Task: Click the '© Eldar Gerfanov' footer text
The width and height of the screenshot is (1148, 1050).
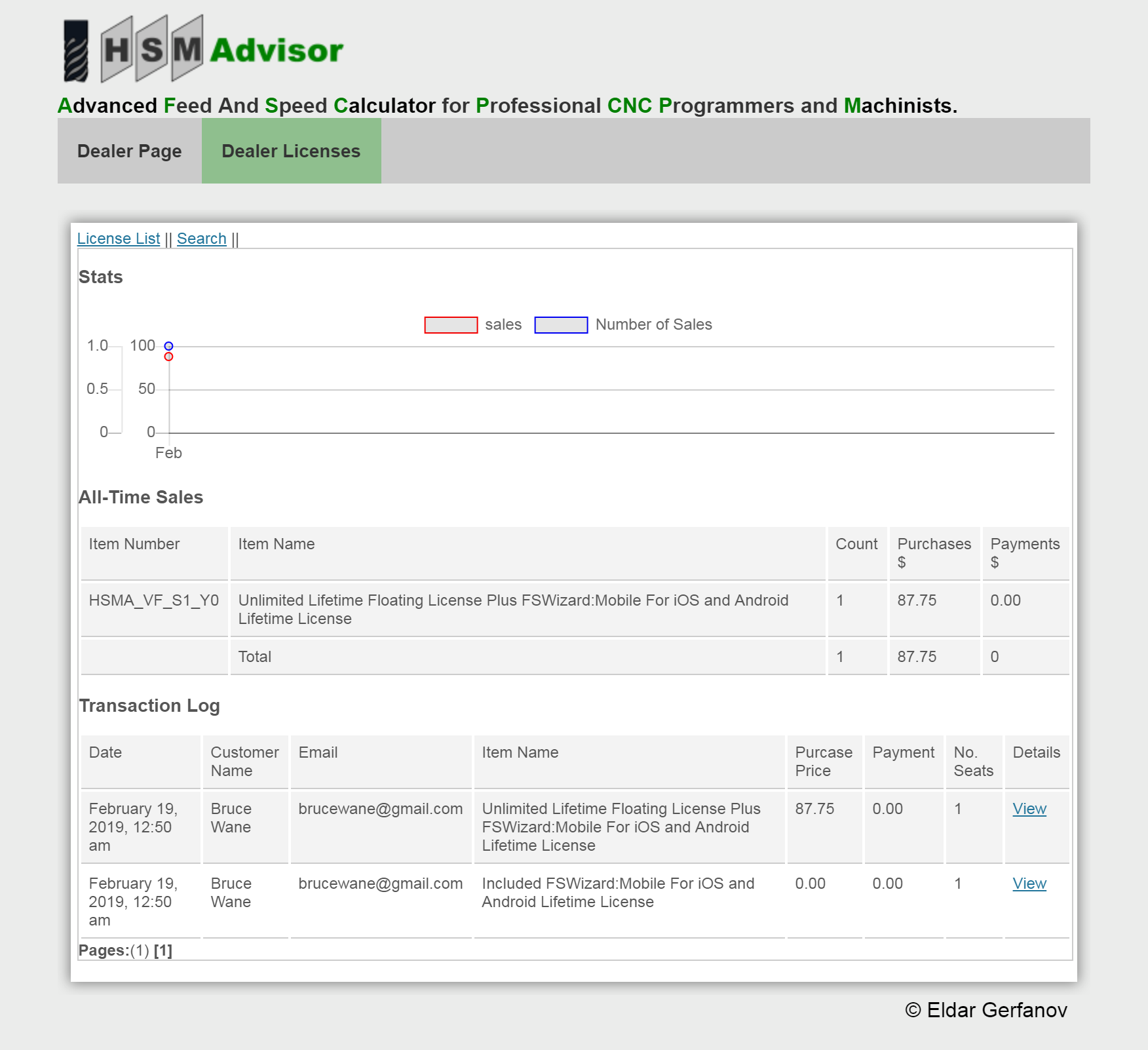Action: 986,1010
